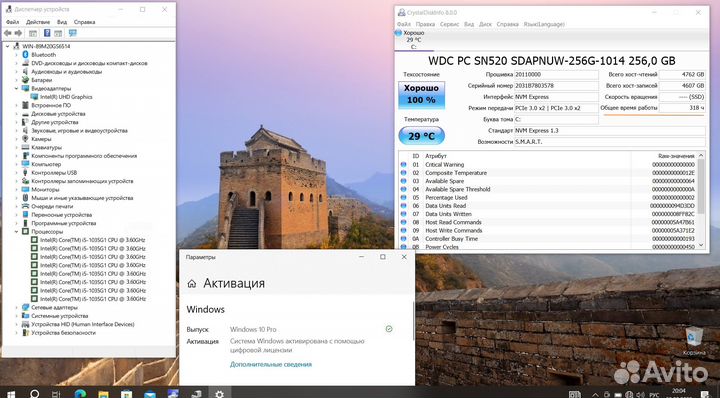This screenshot has width=720, height=398.
Task: Click the blue status circle of Critical Warning row
Action: 404,164
